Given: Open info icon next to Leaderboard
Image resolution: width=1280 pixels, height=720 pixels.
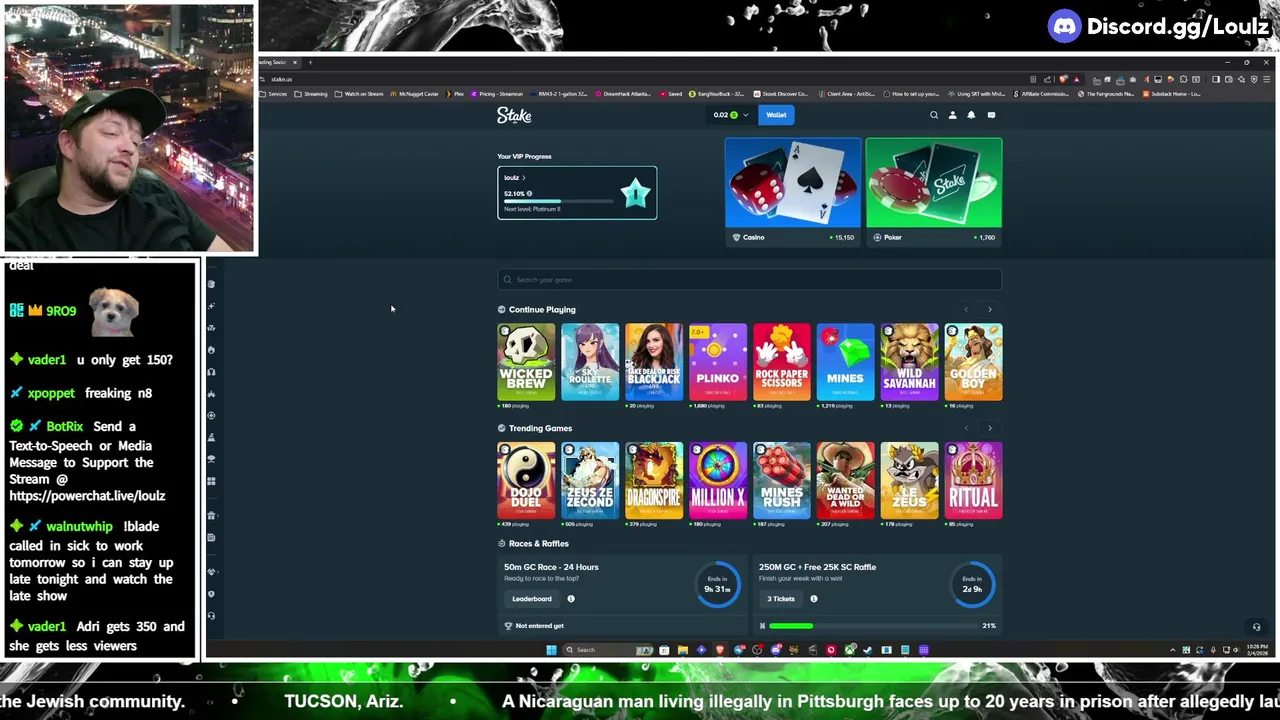Looking at the screenshot, I should [571, 599].
